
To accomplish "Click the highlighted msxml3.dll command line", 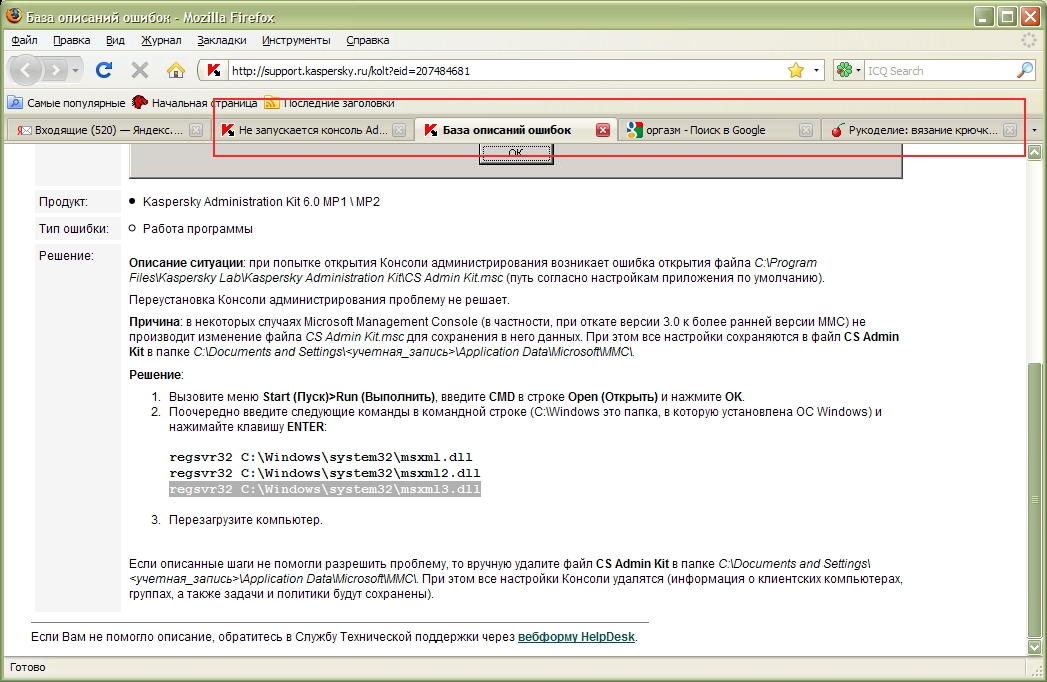I will coord(325,489).
